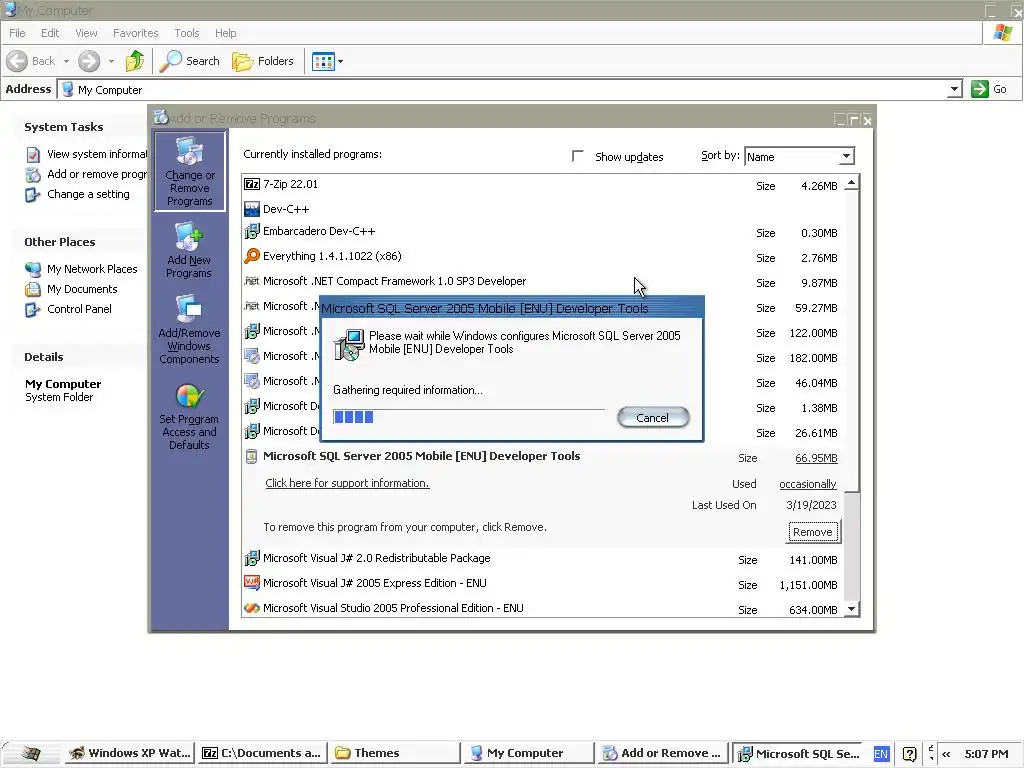Image resolution: width=1024 pixels, height=768 pixels.
Task: Click the Visual J# 2.0 Redistributable icon
Action: click(x=251, y=558)
